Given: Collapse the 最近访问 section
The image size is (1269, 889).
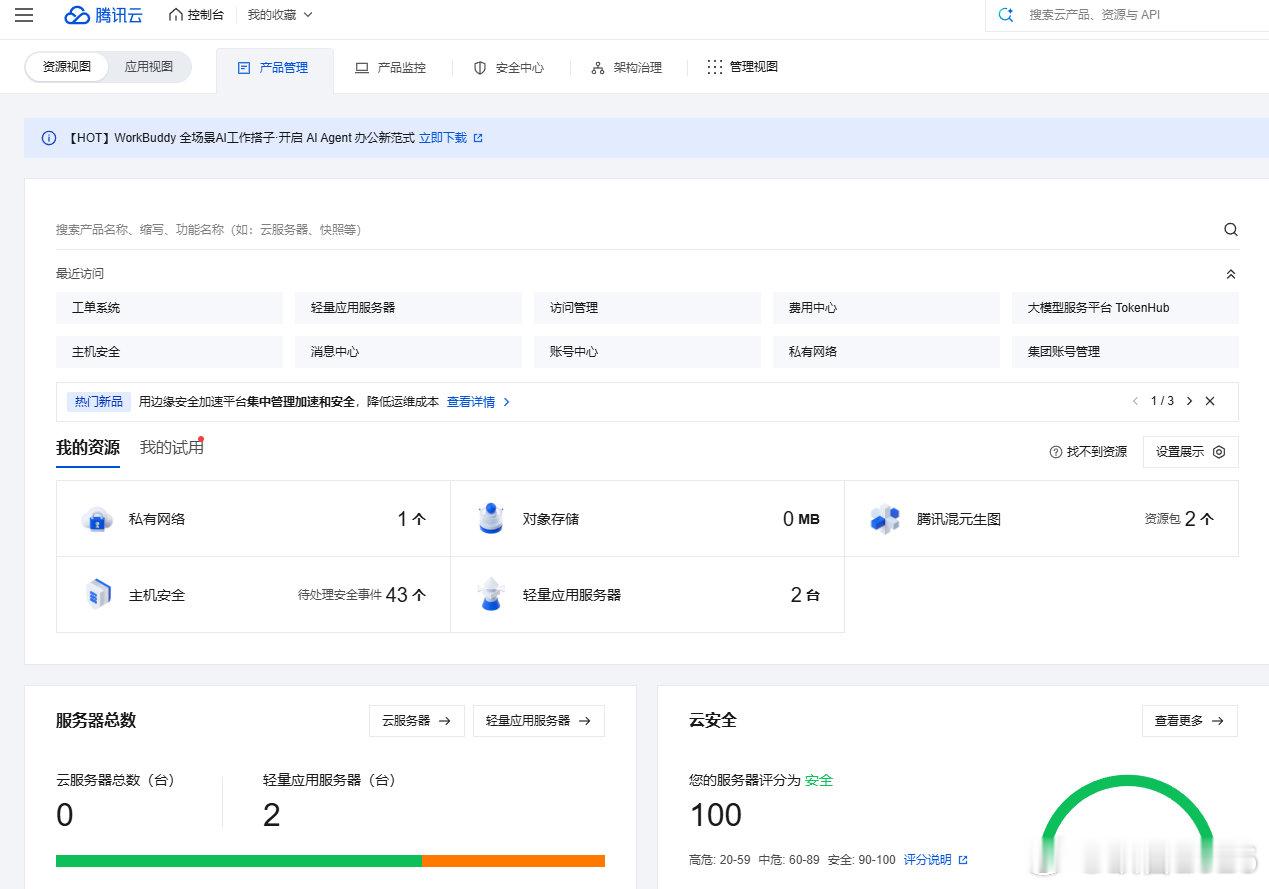Looking at the screenshot, I should pyautogui.click(x=1231, y=274).
